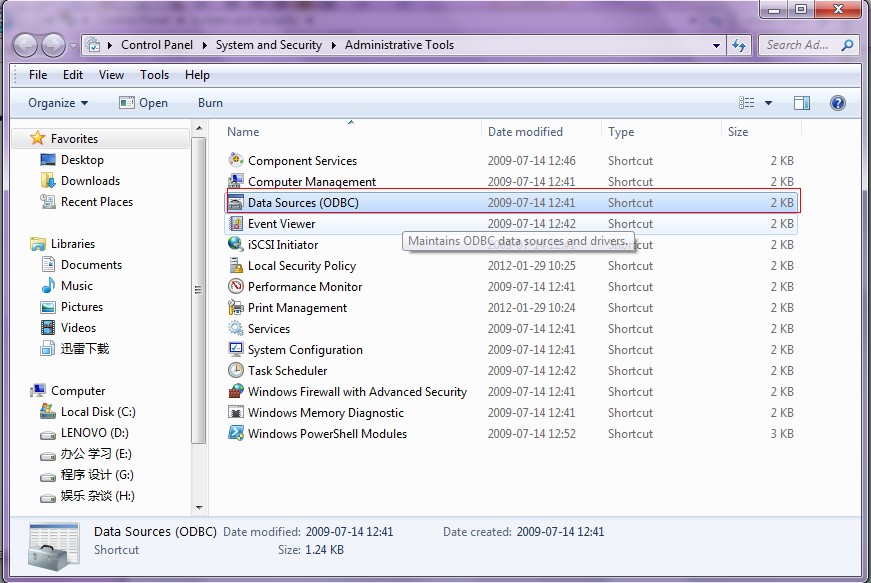The height and width of the screenshot is (583, 871).
Task: Click the Local Disk (C:) drive icon
Action: point(48,411)
